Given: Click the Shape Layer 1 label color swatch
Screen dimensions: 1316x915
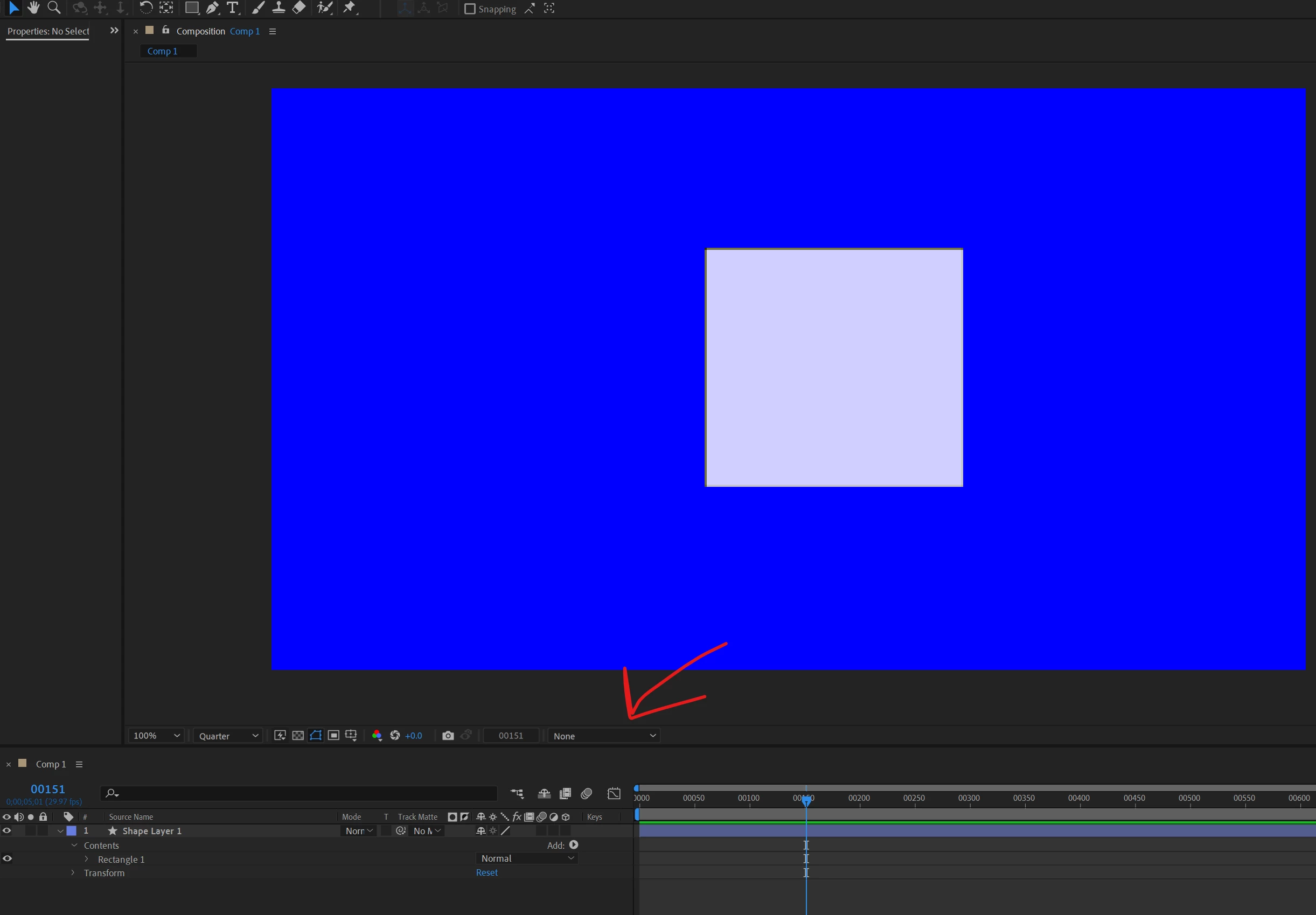Looking at the screenshot, I should click(x=72, y=831).
